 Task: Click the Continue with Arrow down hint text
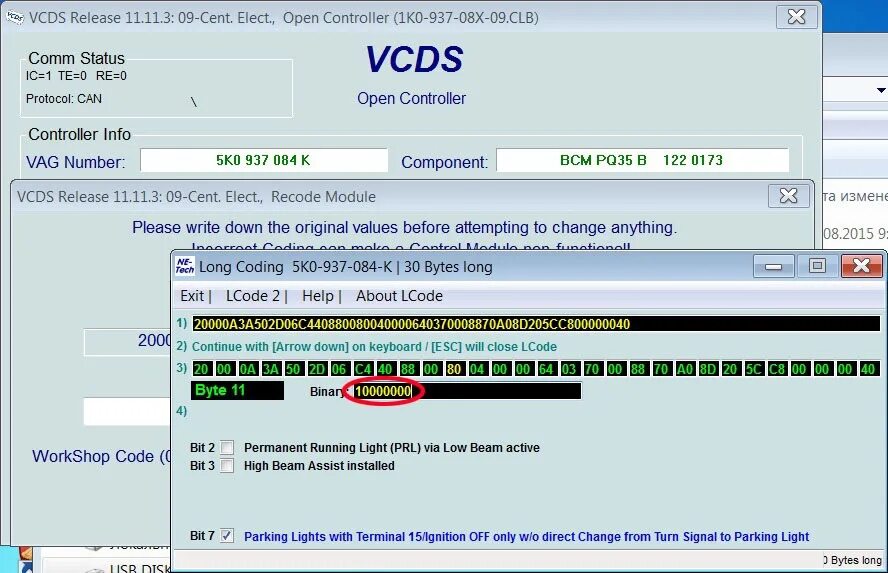point(374,347)
